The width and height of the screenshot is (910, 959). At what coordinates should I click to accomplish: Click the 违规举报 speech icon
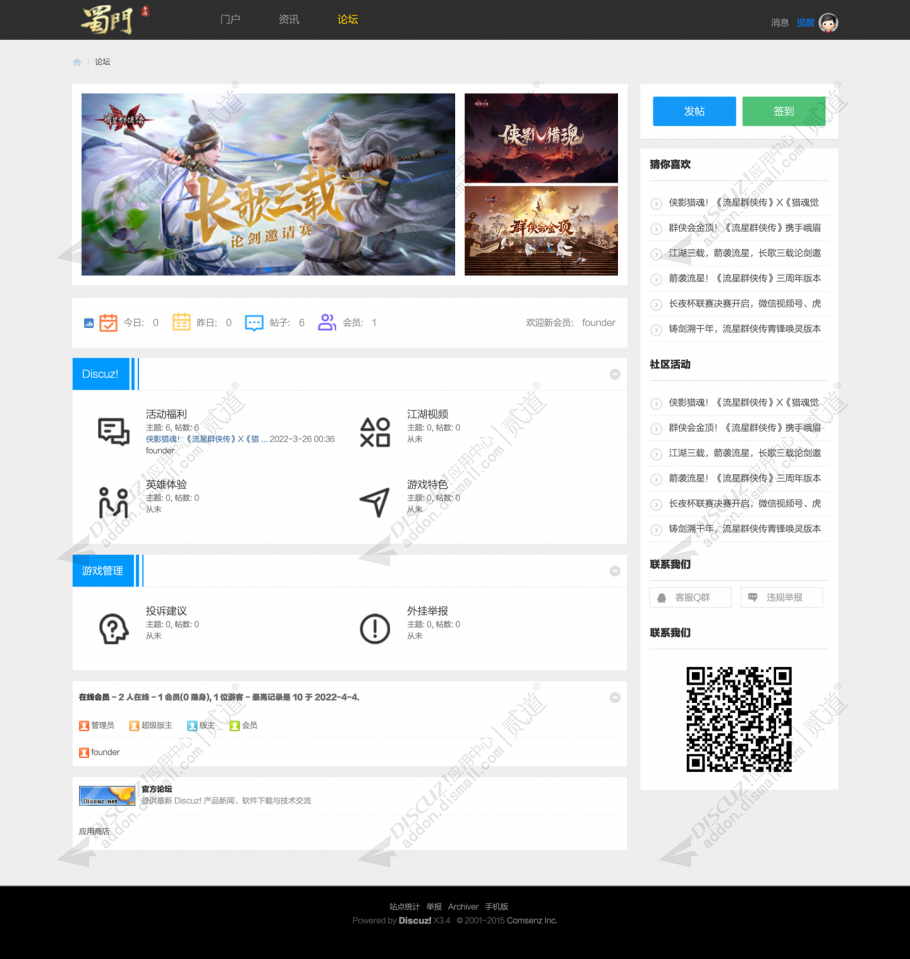(753, 597)
